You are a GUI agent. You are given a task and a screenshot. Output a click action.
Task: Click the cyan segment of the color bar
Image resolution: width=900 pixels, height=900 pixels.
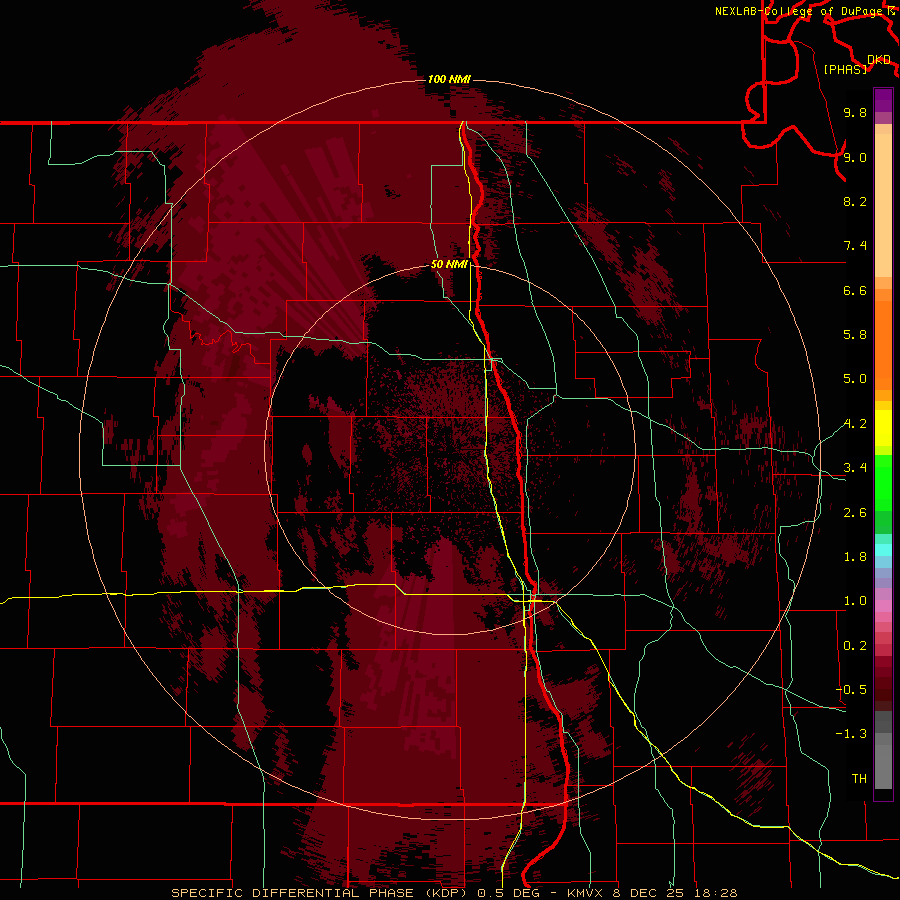pyautogui.click(x=883, y=550)
